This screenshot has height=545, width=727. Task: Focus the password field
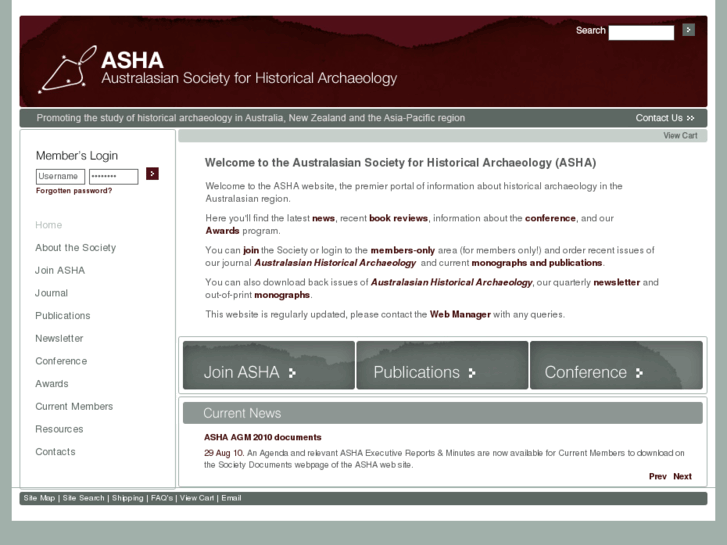(x=114, y=176)
